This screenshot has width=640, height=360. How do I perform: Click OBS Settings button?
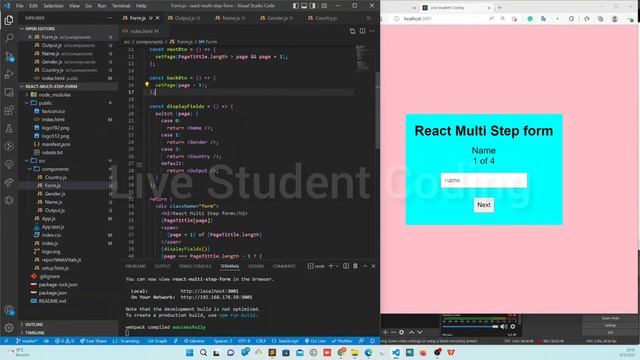point(610,325)
